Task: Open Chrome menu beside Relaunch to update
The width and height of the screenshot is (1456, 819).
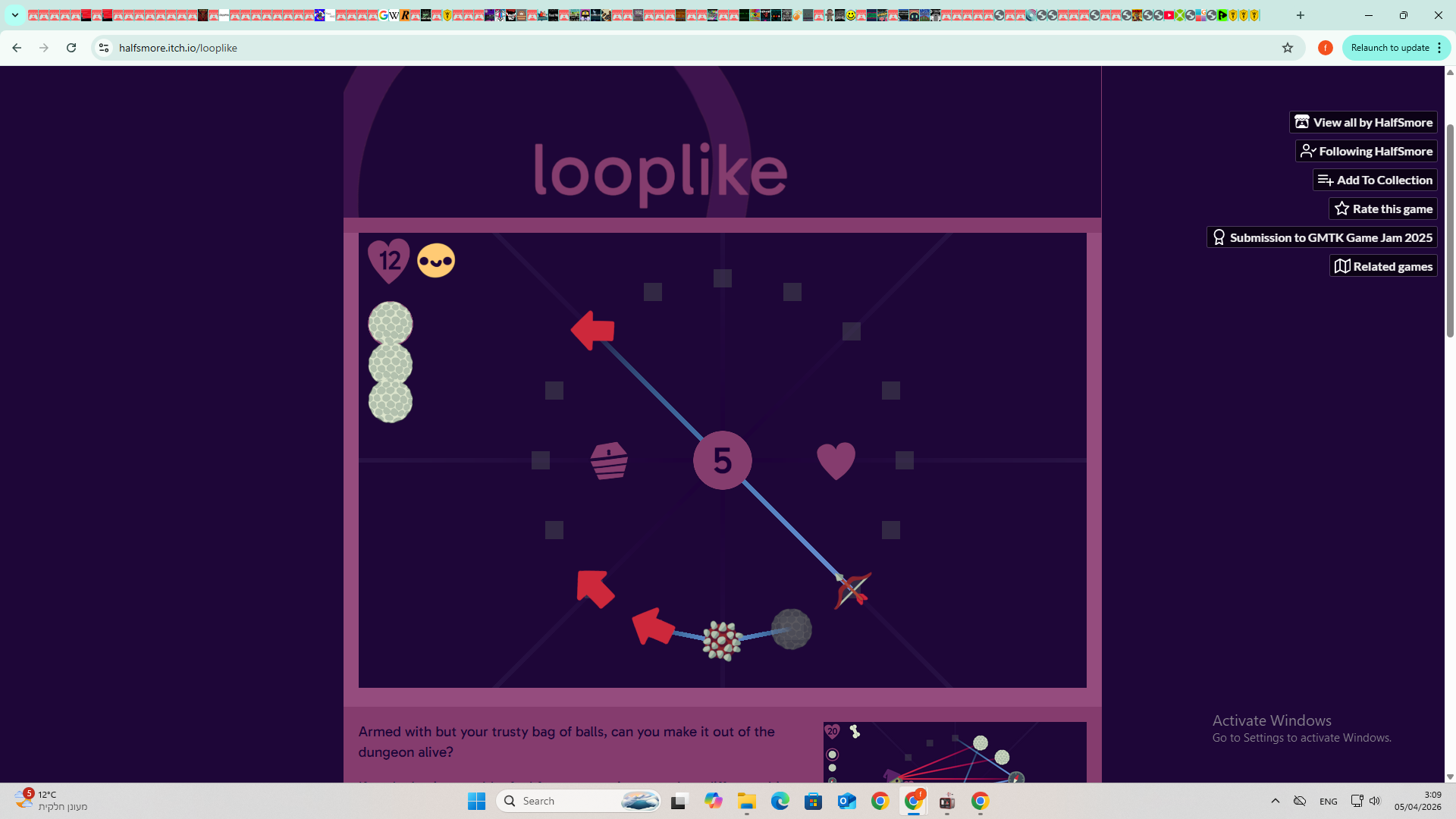Action: 1439,48
